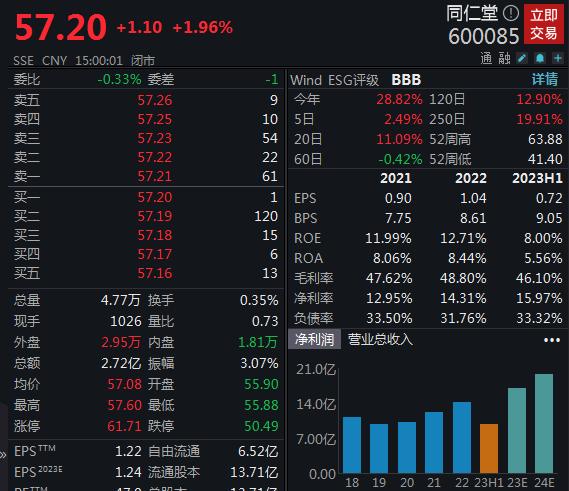Click the exclamation info icon beside 同仁堂
Viewport: 569px width, 491px height.
click(511, 13)
